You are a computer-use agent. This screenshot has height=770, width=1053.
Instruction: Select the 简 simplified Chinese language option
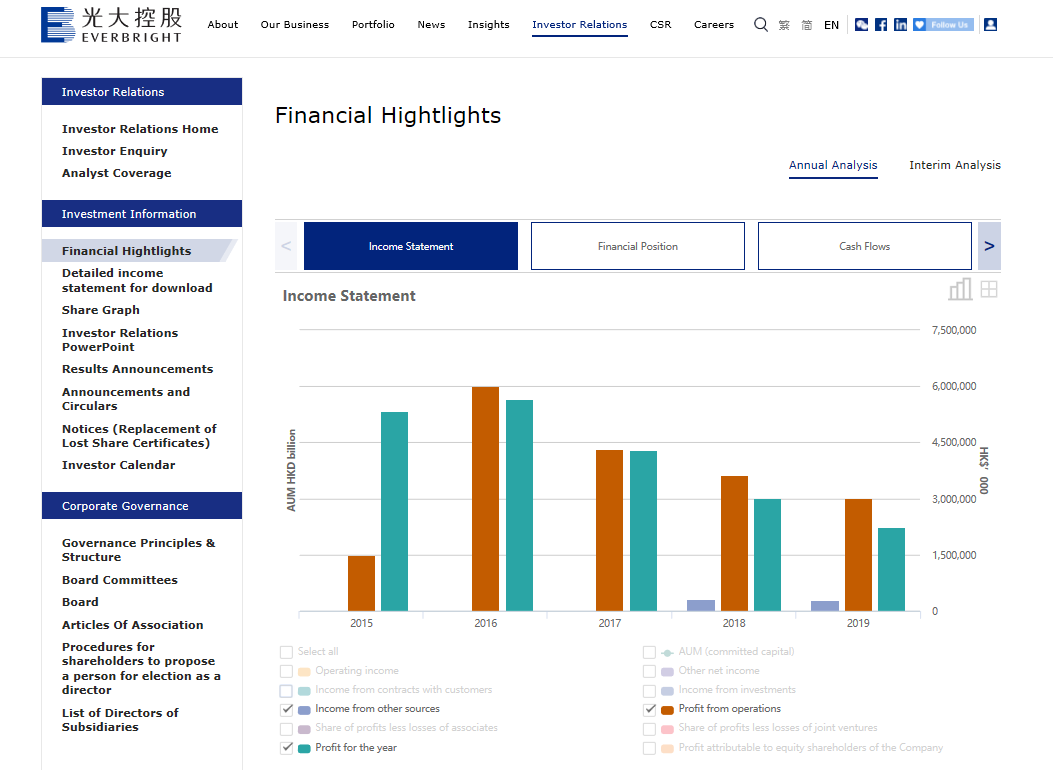807,24
